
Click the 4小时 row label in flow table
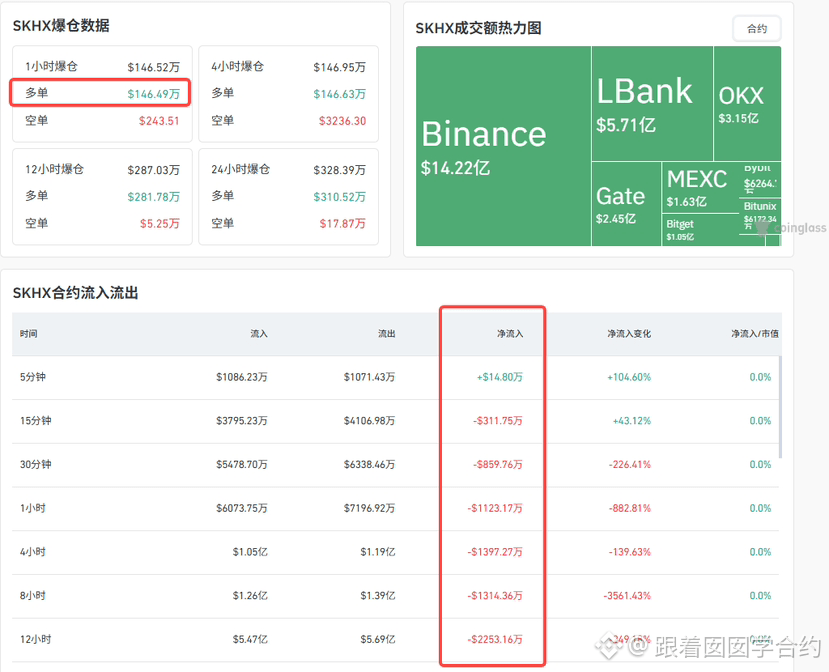click(x=33, y=552)
